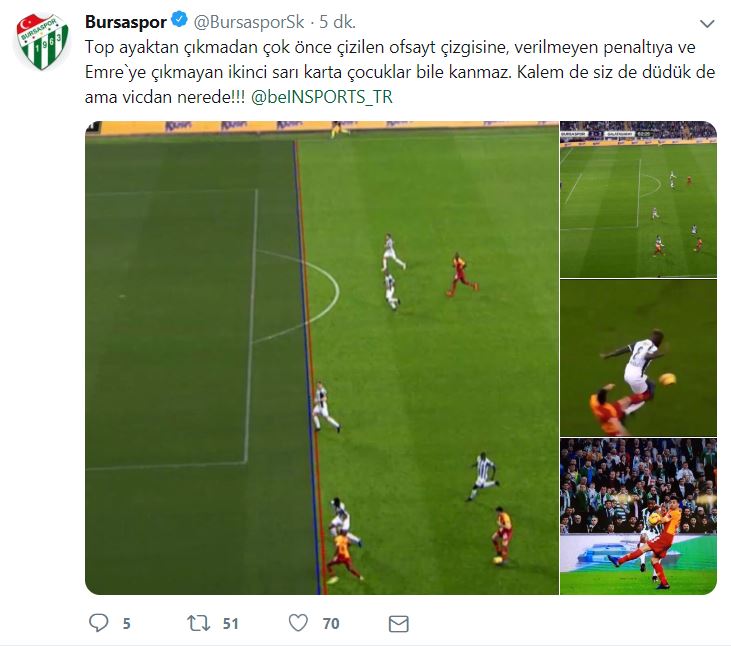Click the blue offside line in image

(307, 364)
